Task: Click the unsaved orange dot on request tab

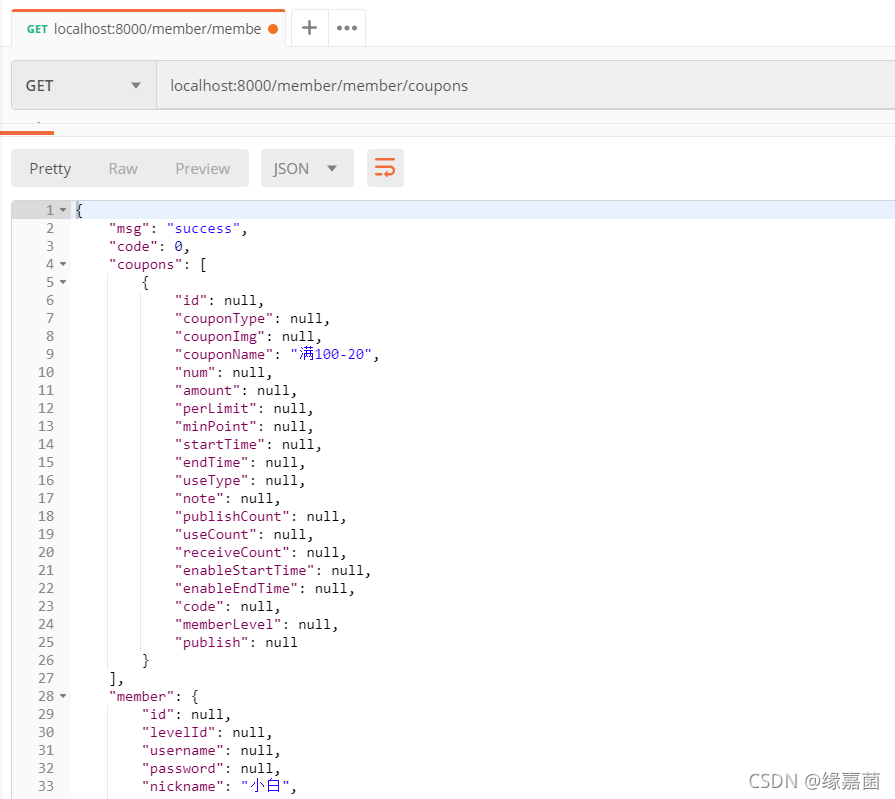Action: pos(273,29)
